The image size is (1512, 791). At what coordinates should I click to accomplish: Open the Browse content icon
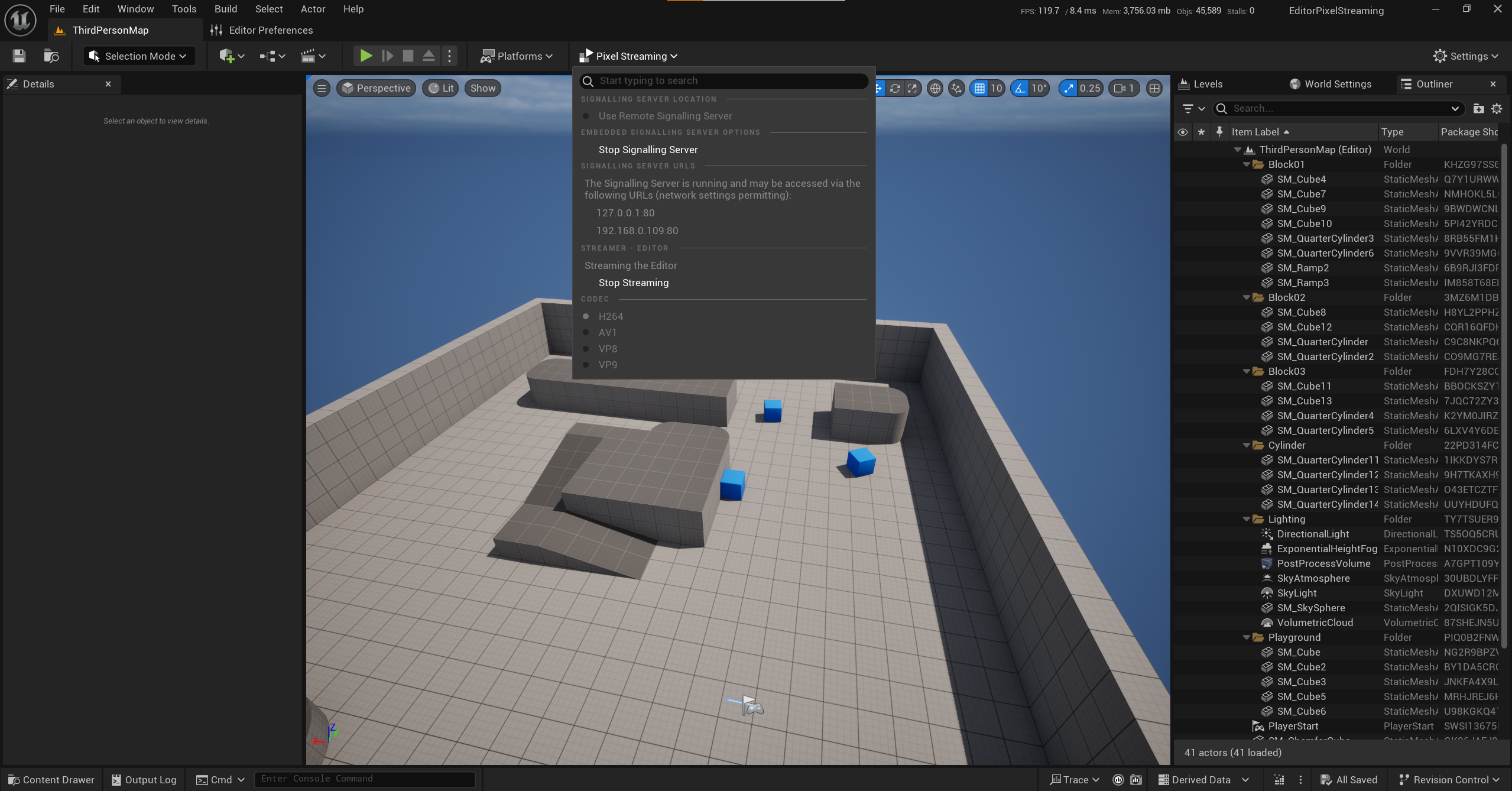(x=51, y=56)
